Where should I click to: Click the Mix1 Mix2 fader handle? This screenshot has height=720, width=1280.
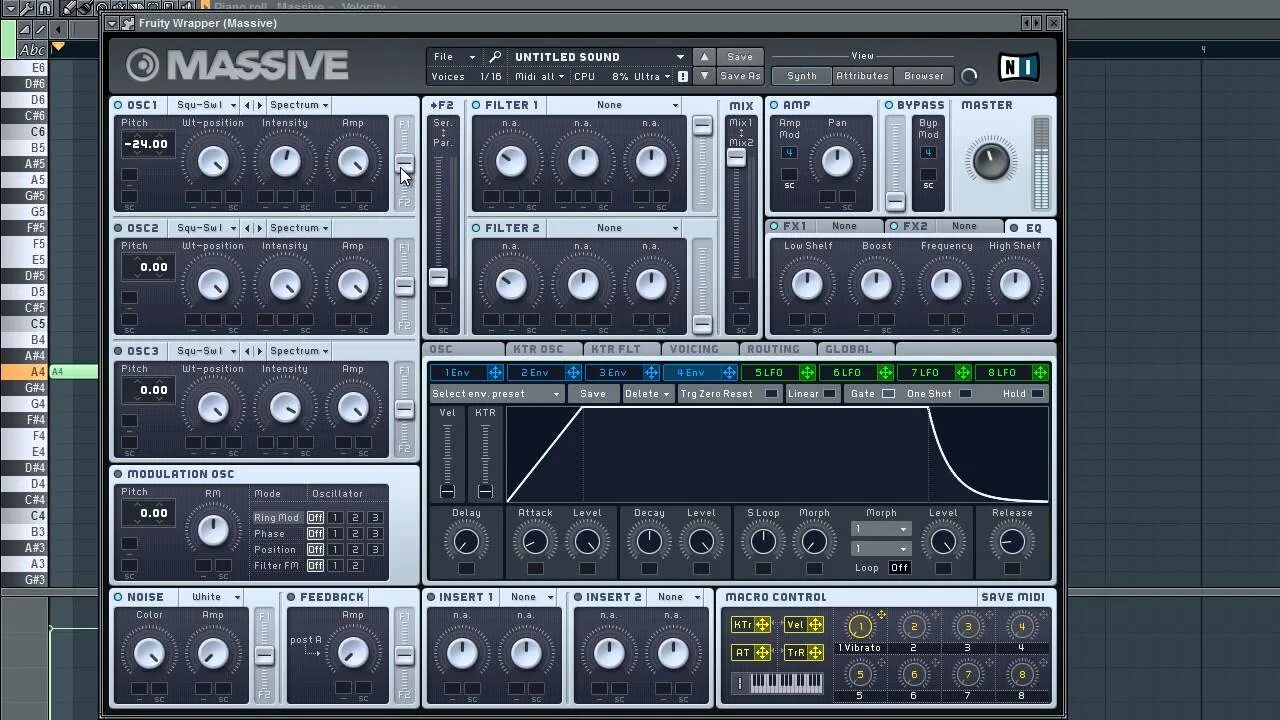[x=736, y=156]
